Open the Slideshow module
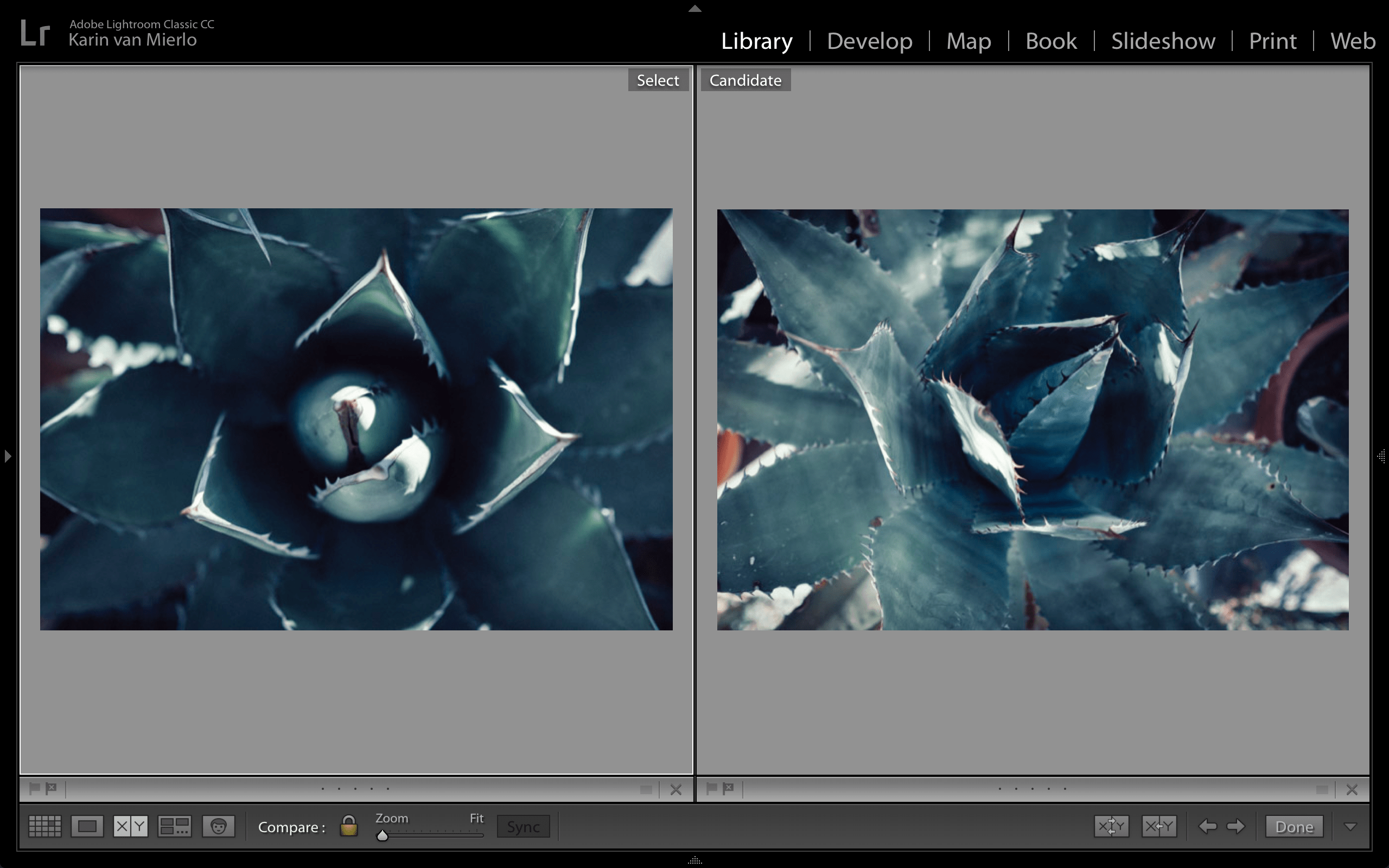This screenshot has width=1389, height=868. click(1163, 41)
